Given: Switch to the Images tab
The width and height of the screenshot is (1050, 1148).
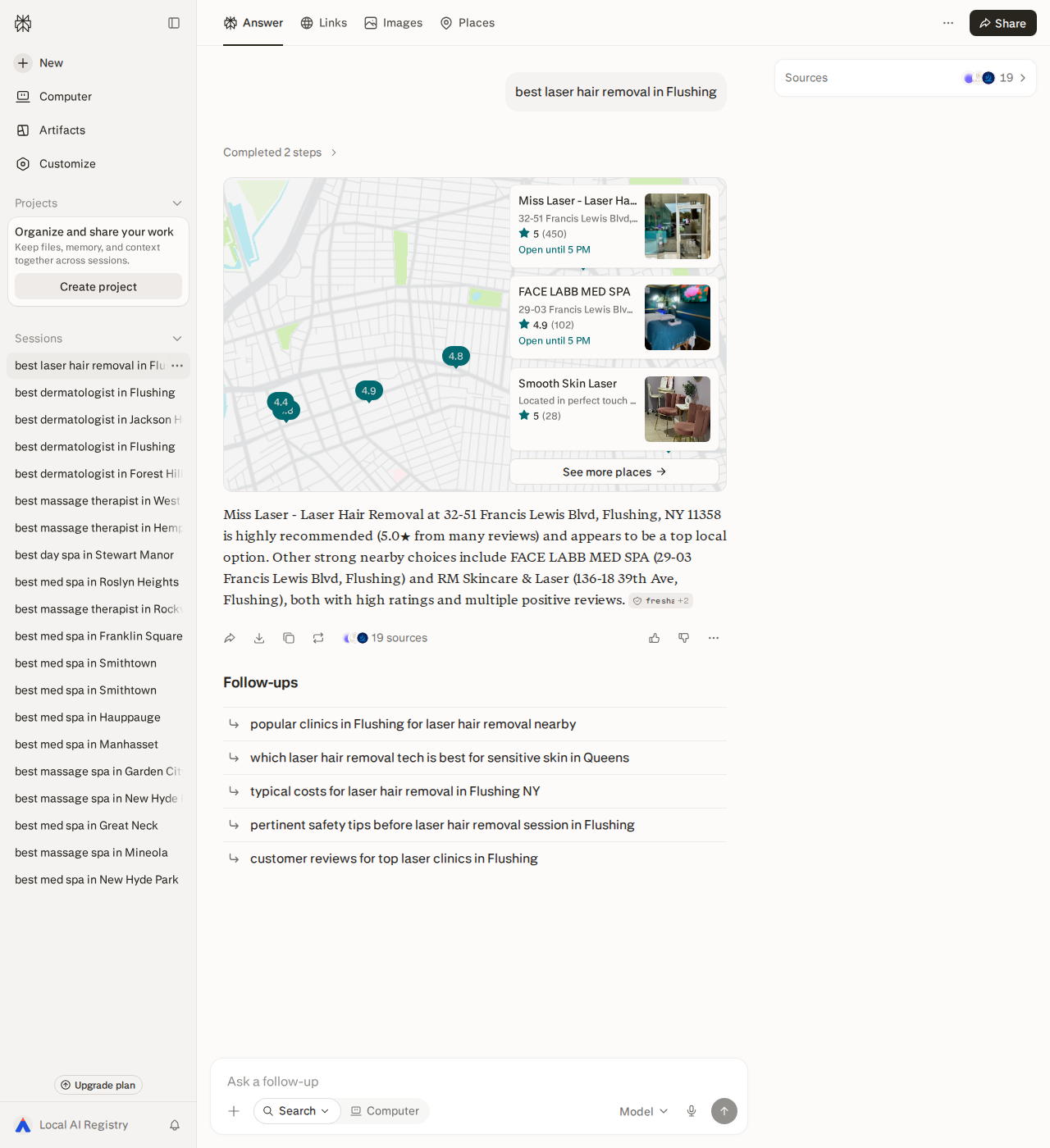Looking at the screenshot, I should tap(394, 23).
